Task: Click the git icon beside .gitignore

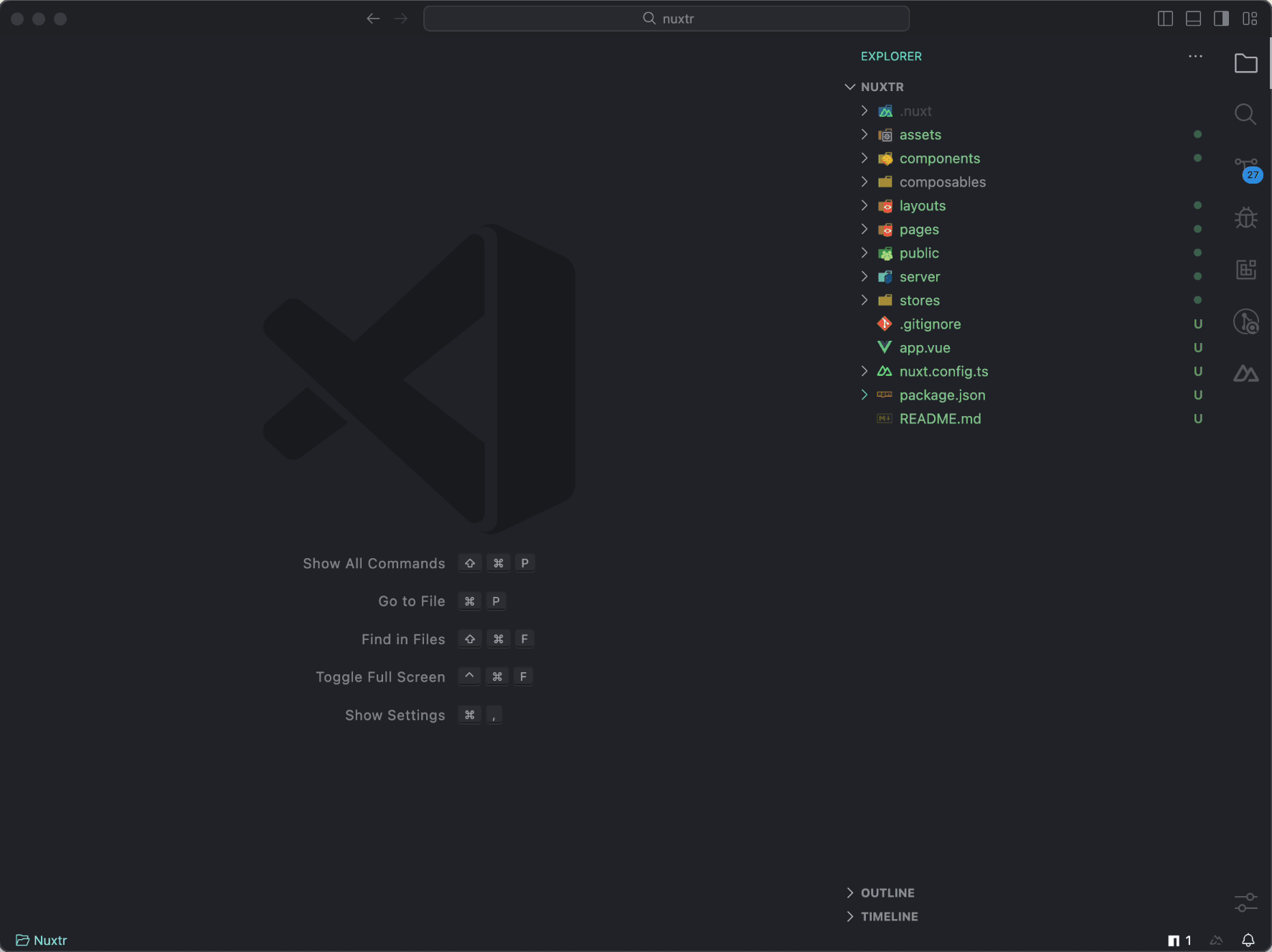Action: click(x=885, y=324)
